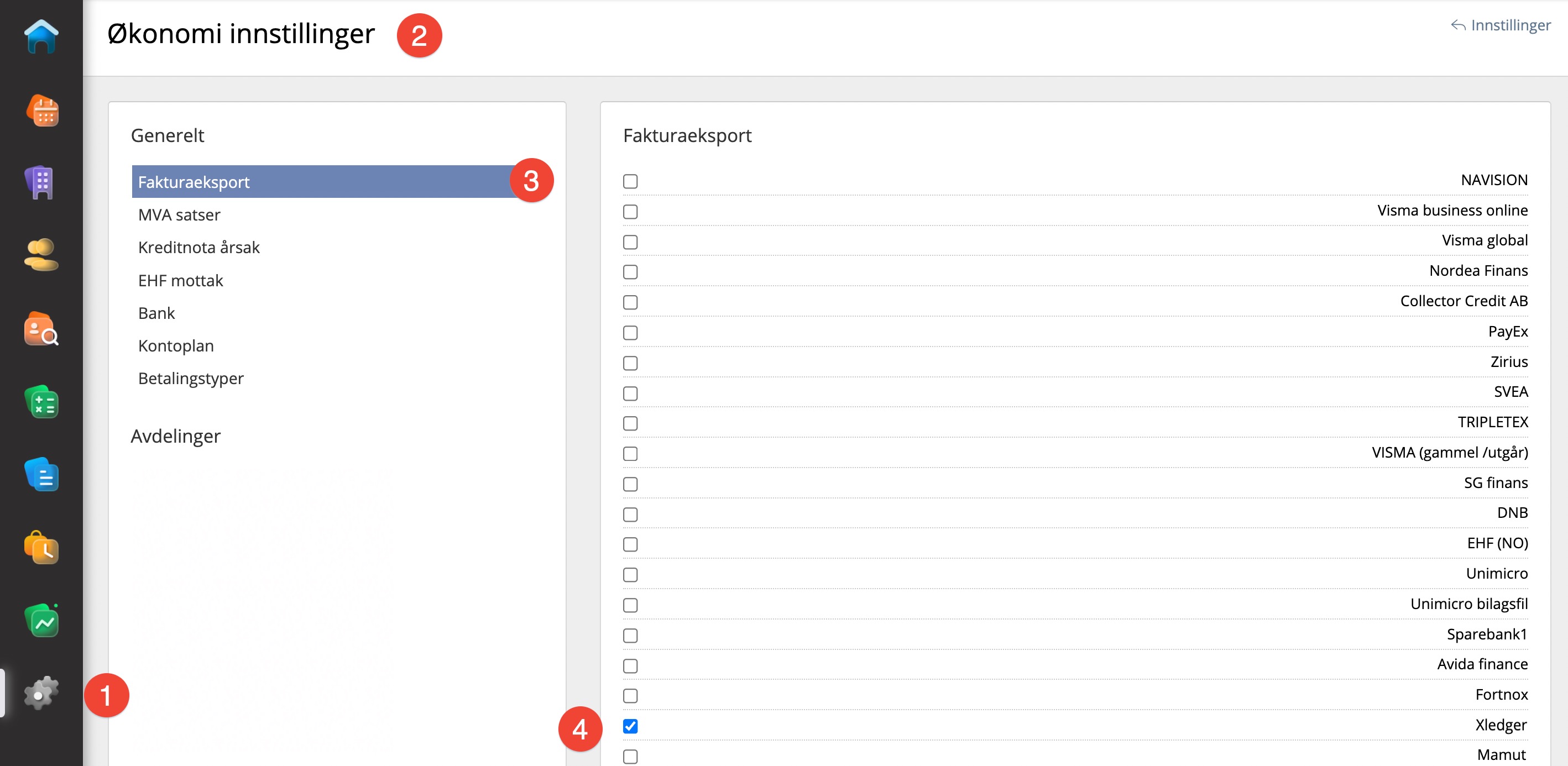
Task: Open Kontoplan in Generelt list
Action: pyautogui.click(x=176, y=345)
